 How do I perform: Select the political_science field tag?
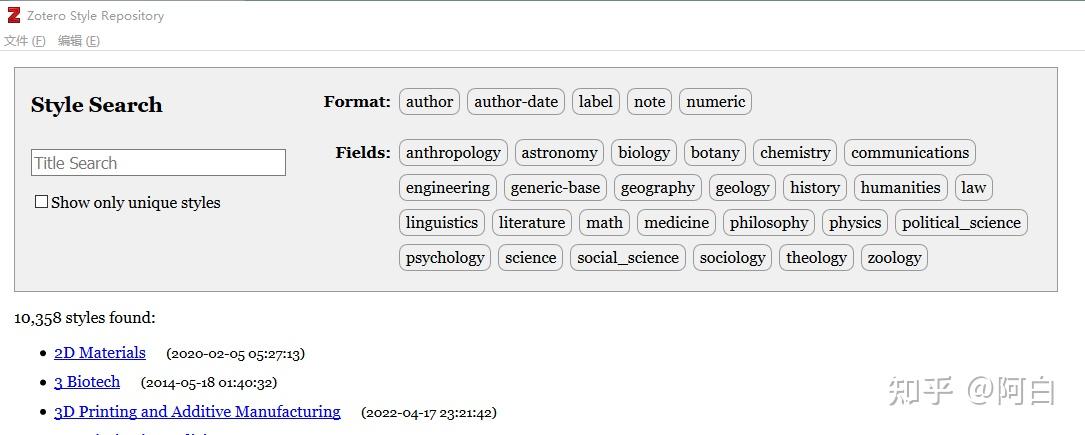click(962, 223)
